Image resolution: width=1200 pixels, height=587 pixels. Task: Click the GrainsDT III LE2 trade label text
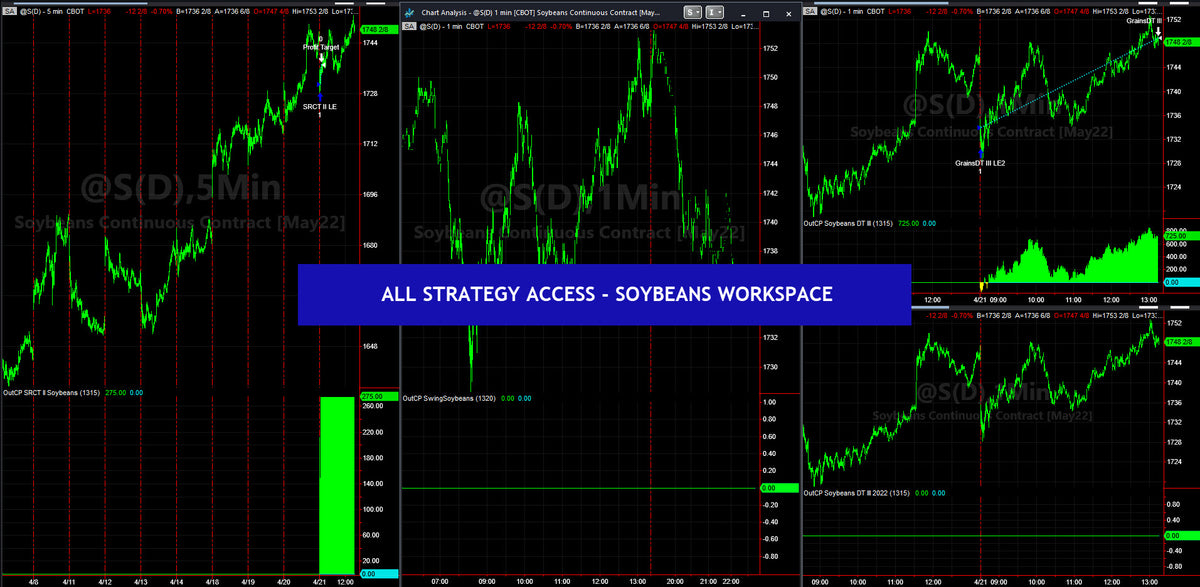[980, 162]
